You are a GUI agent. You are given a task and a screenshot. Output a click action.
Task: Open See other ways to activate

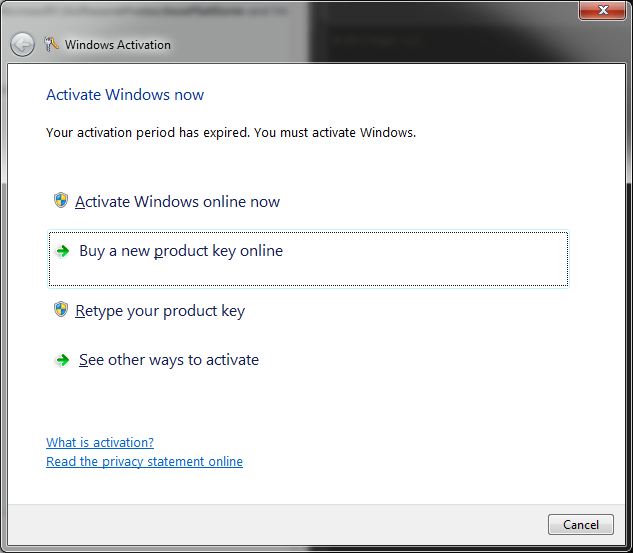(x=169, y=360)
